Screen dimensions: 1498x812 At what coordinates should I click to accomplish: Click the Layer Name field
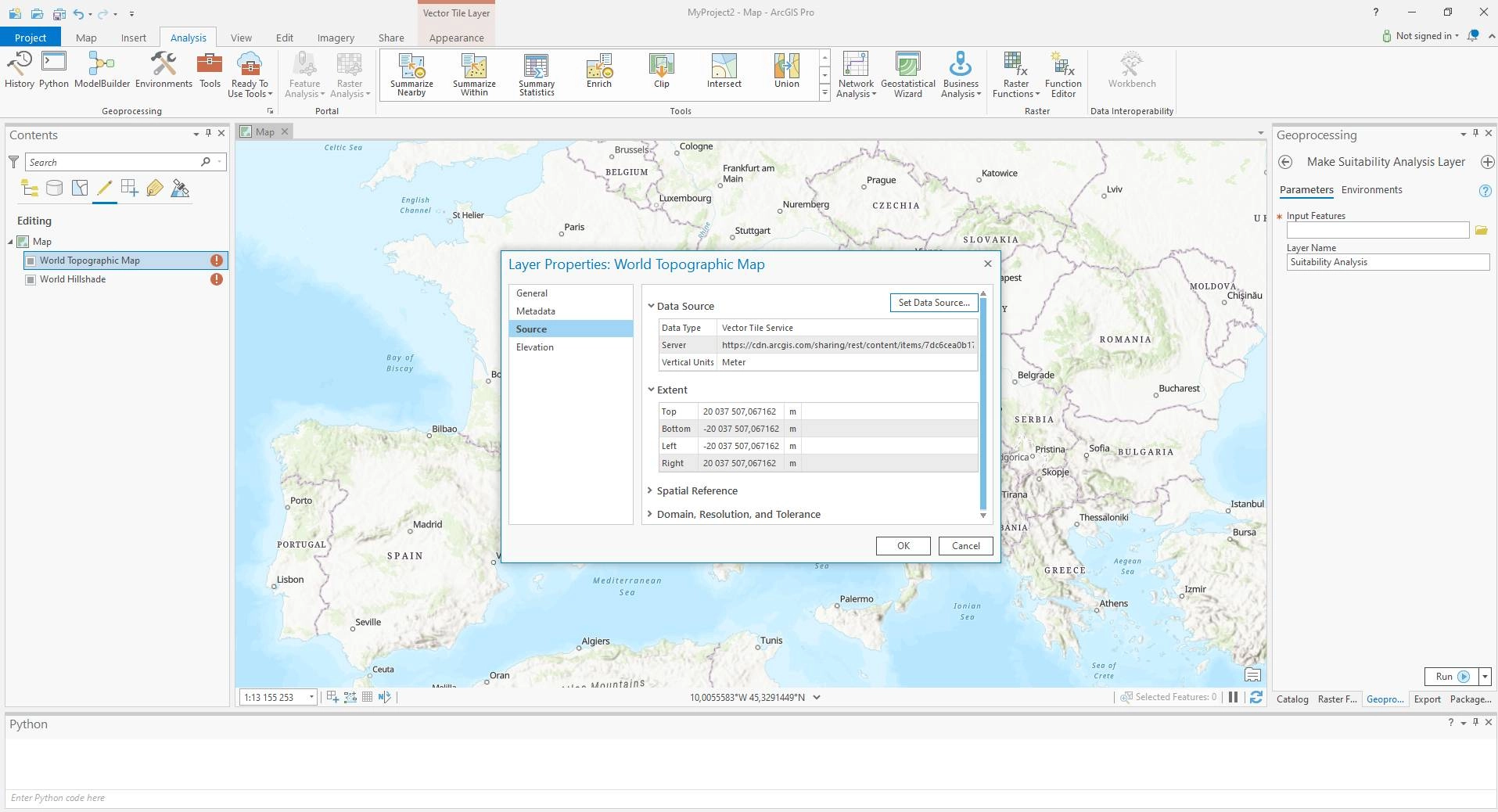click(1388, 262)
